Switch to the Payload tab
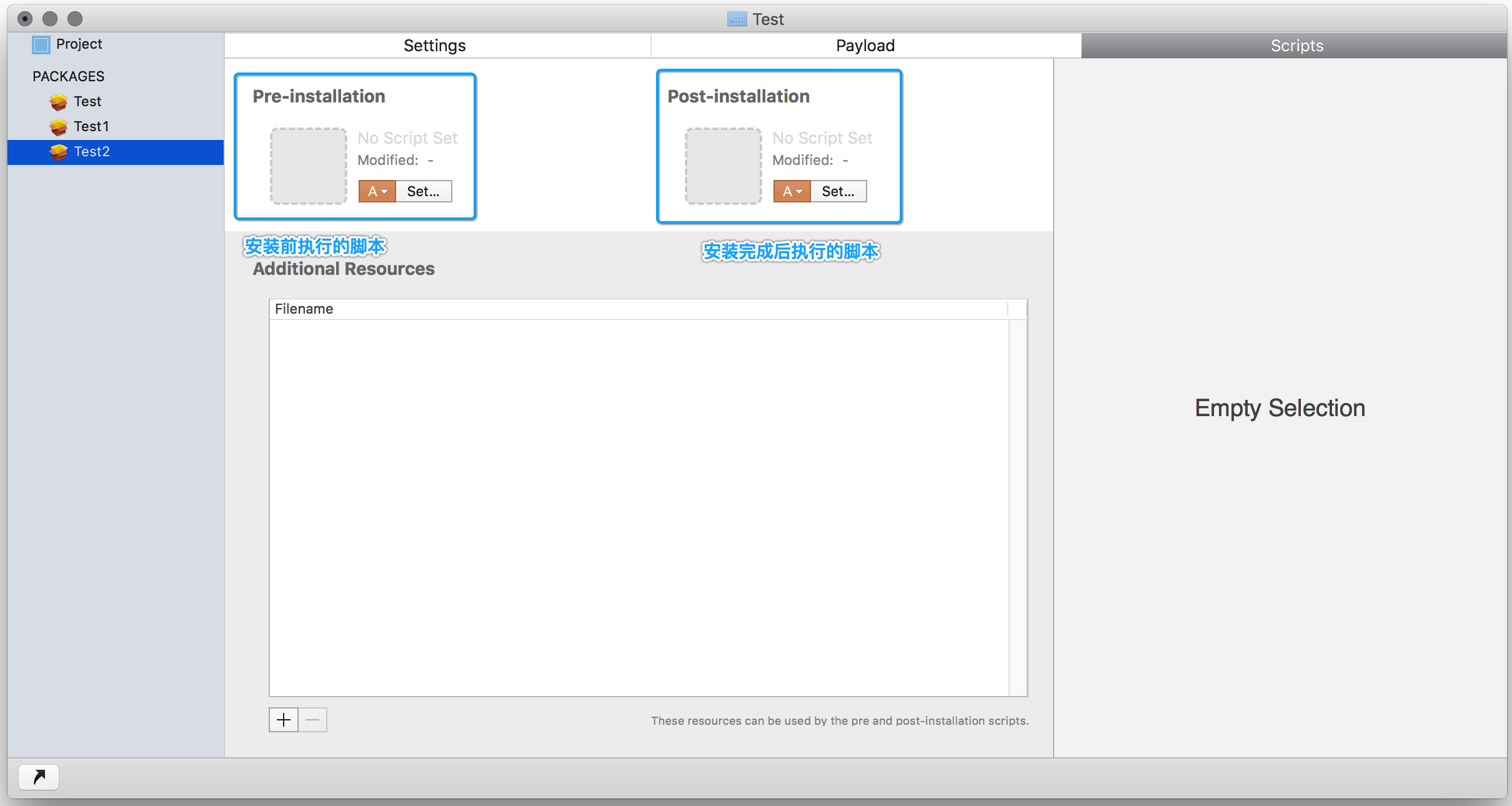1512x806 pixels. 865,45
